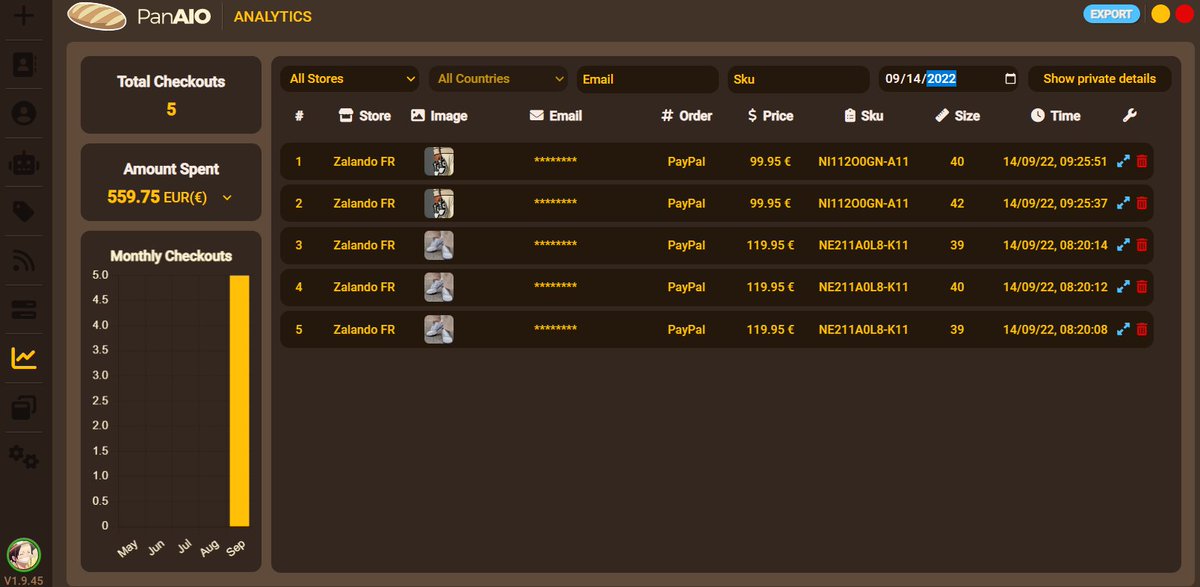Expand details for order row 5
The height and width of the screenshot is (587, 1200).
1123,329
